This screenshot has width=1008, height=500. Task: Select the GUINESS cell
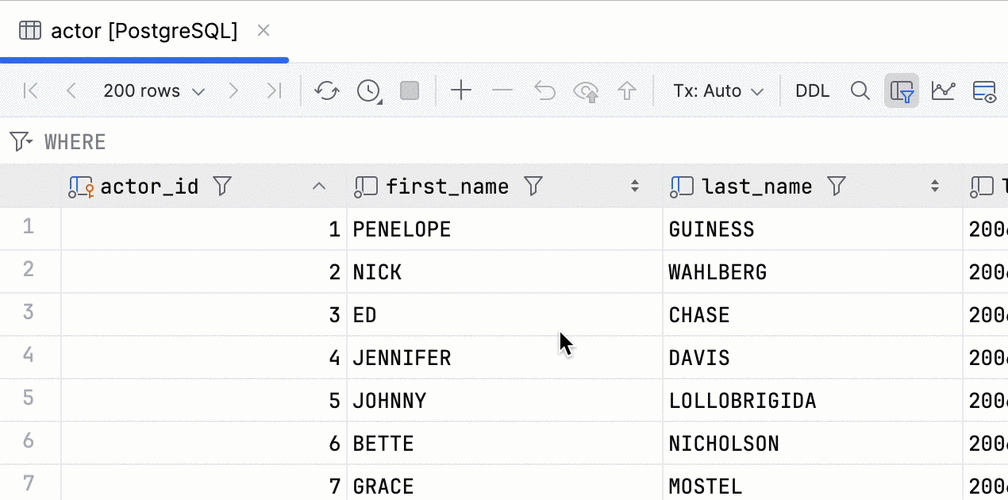(x=813, y=229)
